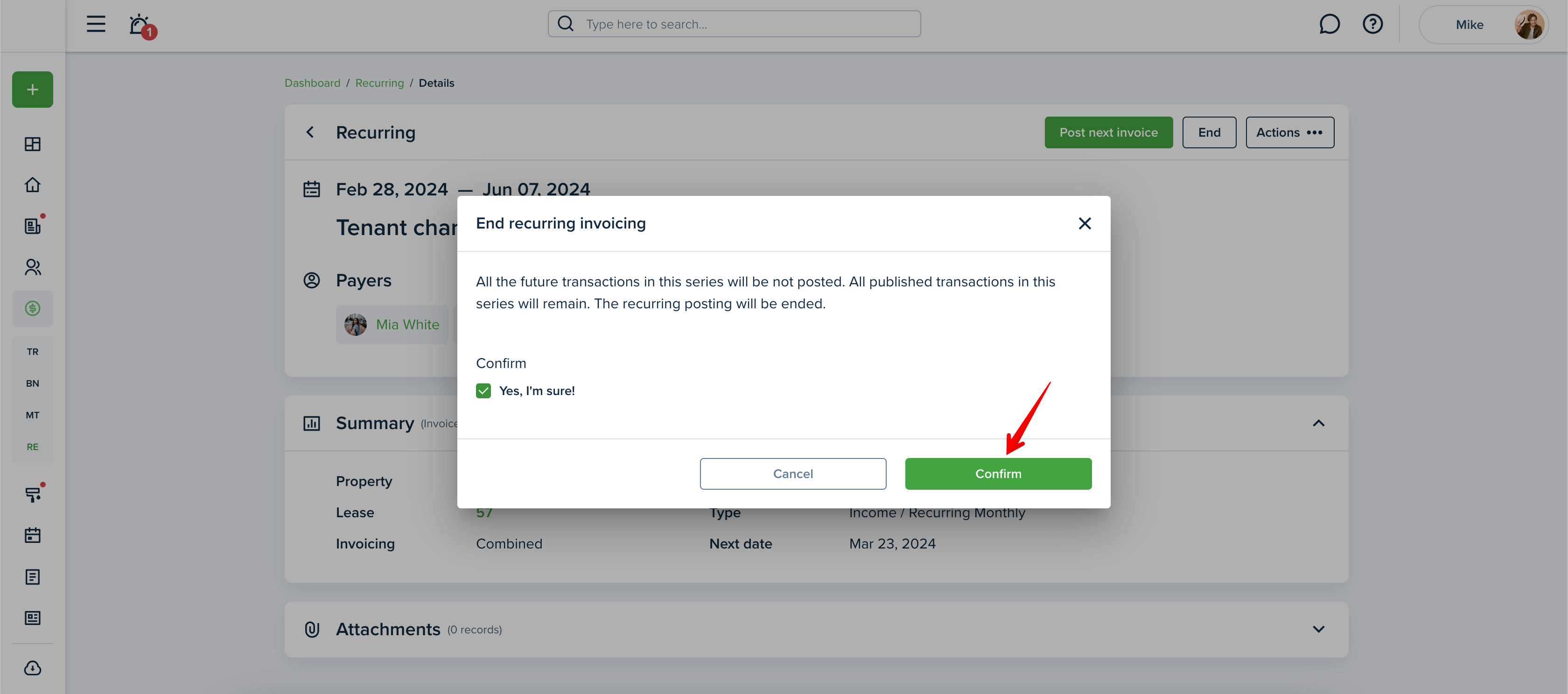Viewport: 1568px width, 694px height.
Task: Open the hamburger menu icon
Action: coord(96,24)
